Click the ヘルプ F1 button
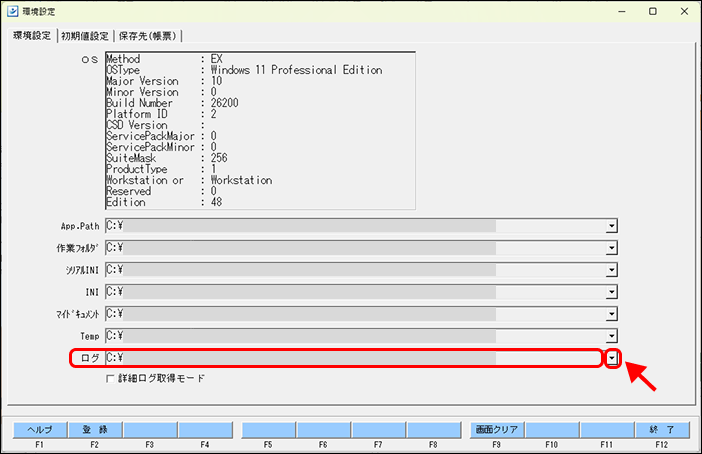The width and height of the screenshot is (702, 454). (40, 430)
